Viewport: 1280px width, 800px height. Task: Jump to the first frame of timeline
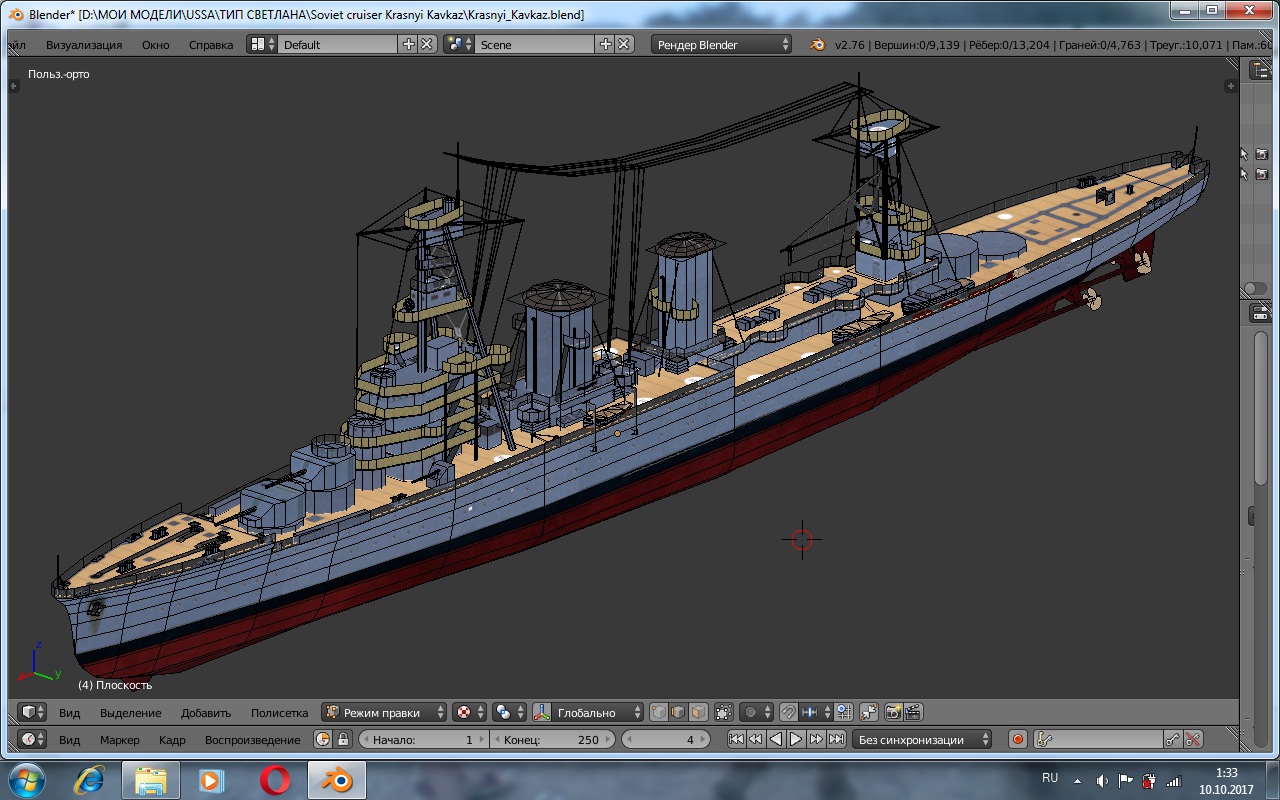point(736,740)
